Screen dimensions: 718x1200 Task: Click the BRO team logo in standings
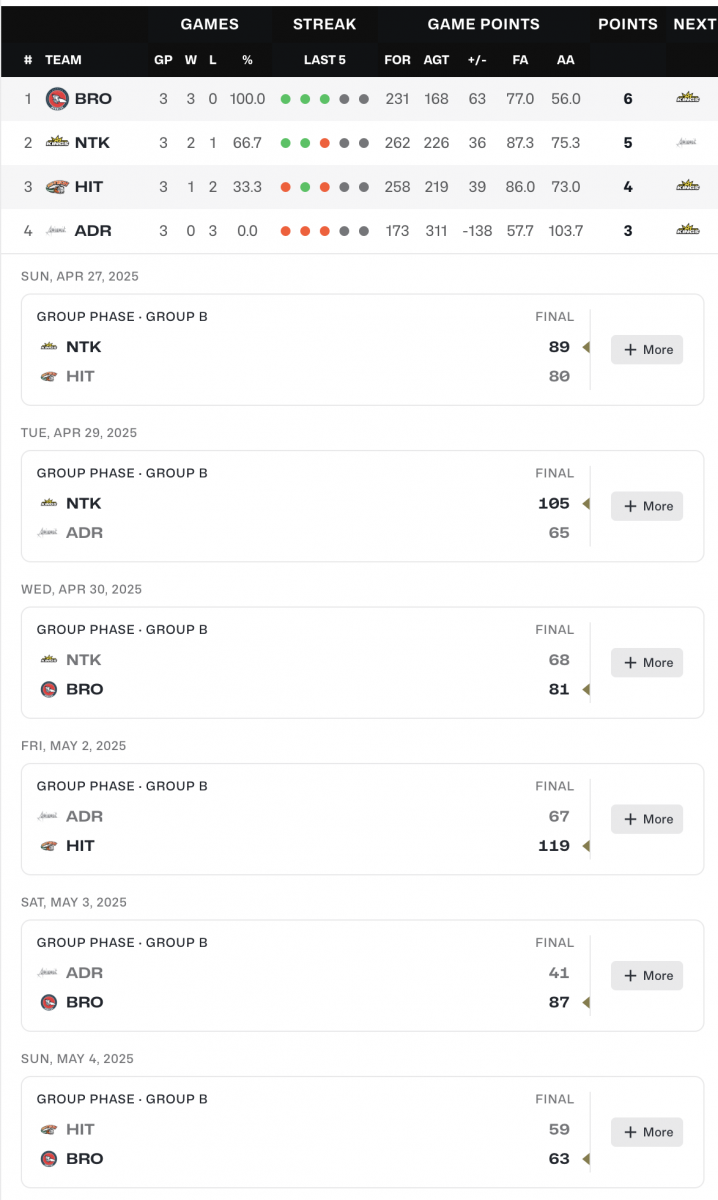point(57,99)
